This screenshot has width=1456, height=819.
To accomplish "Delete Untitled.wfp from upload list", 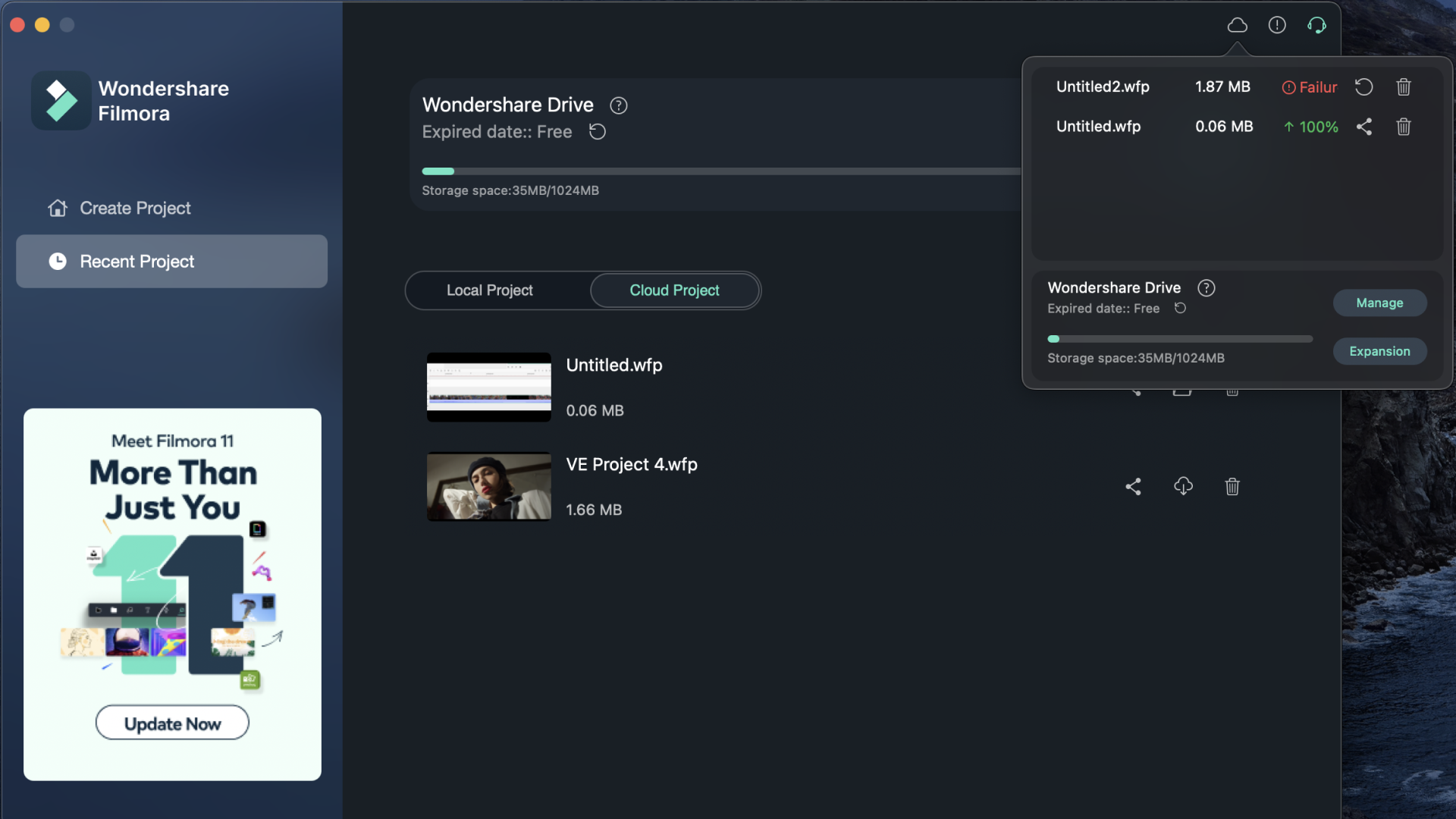I will pos(1404,127).
